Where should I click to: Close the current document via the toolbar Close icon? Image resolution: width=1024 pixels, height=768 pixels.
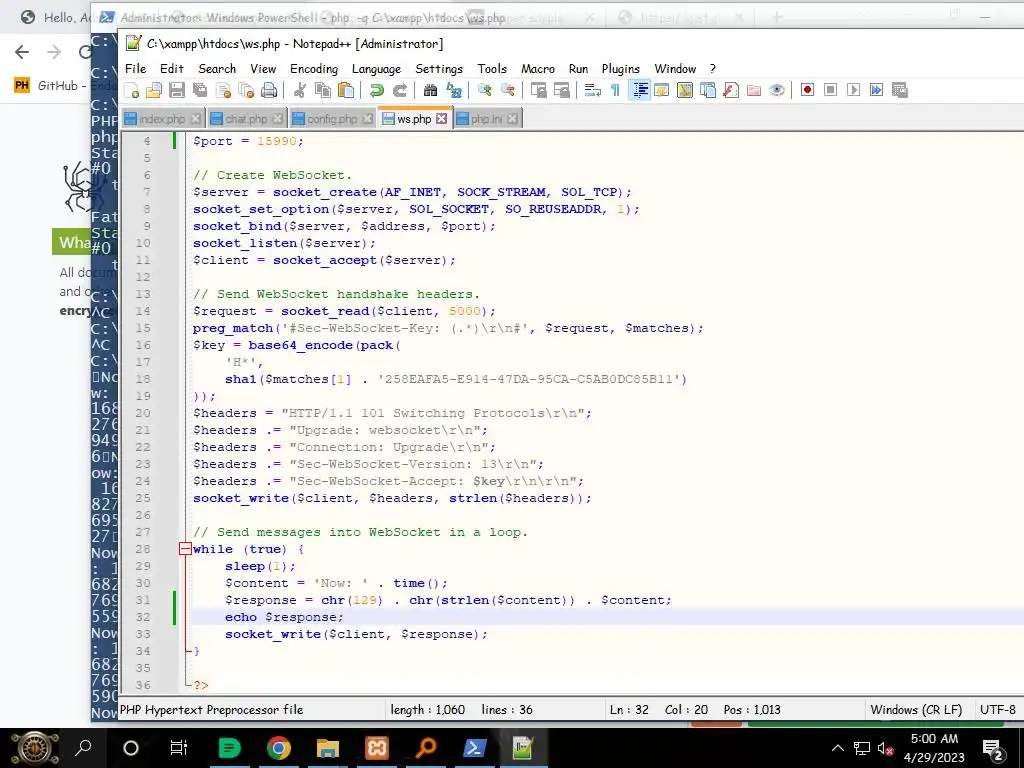(223, 90)
